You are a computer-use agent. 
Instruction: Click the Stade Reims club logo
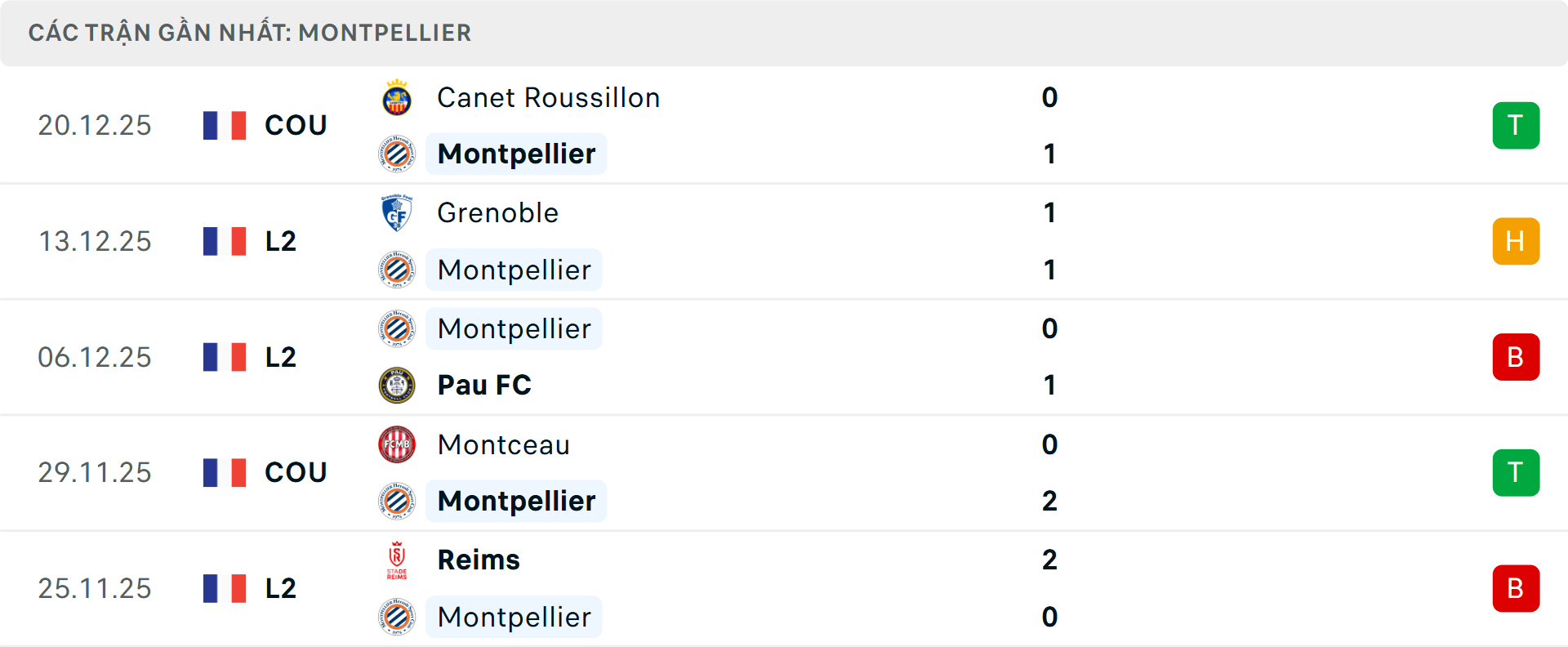click(x=397, y=560)
